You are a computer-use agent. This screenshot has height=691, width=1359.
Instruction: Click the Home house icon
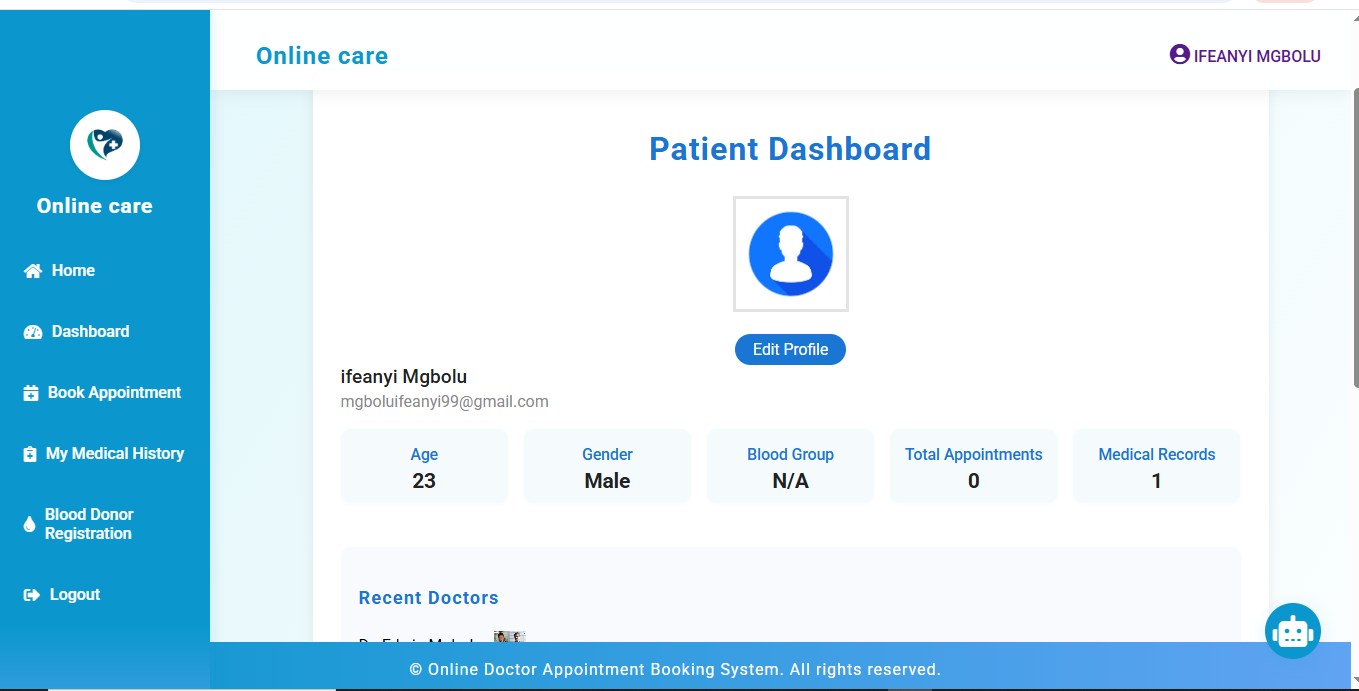point(33,271)
